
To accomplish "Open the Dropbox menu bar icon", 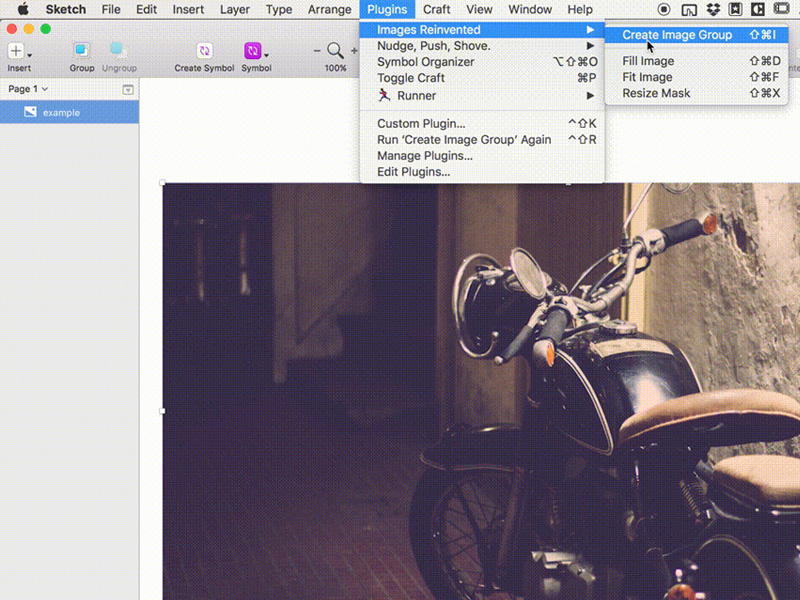I will (713, 9).
